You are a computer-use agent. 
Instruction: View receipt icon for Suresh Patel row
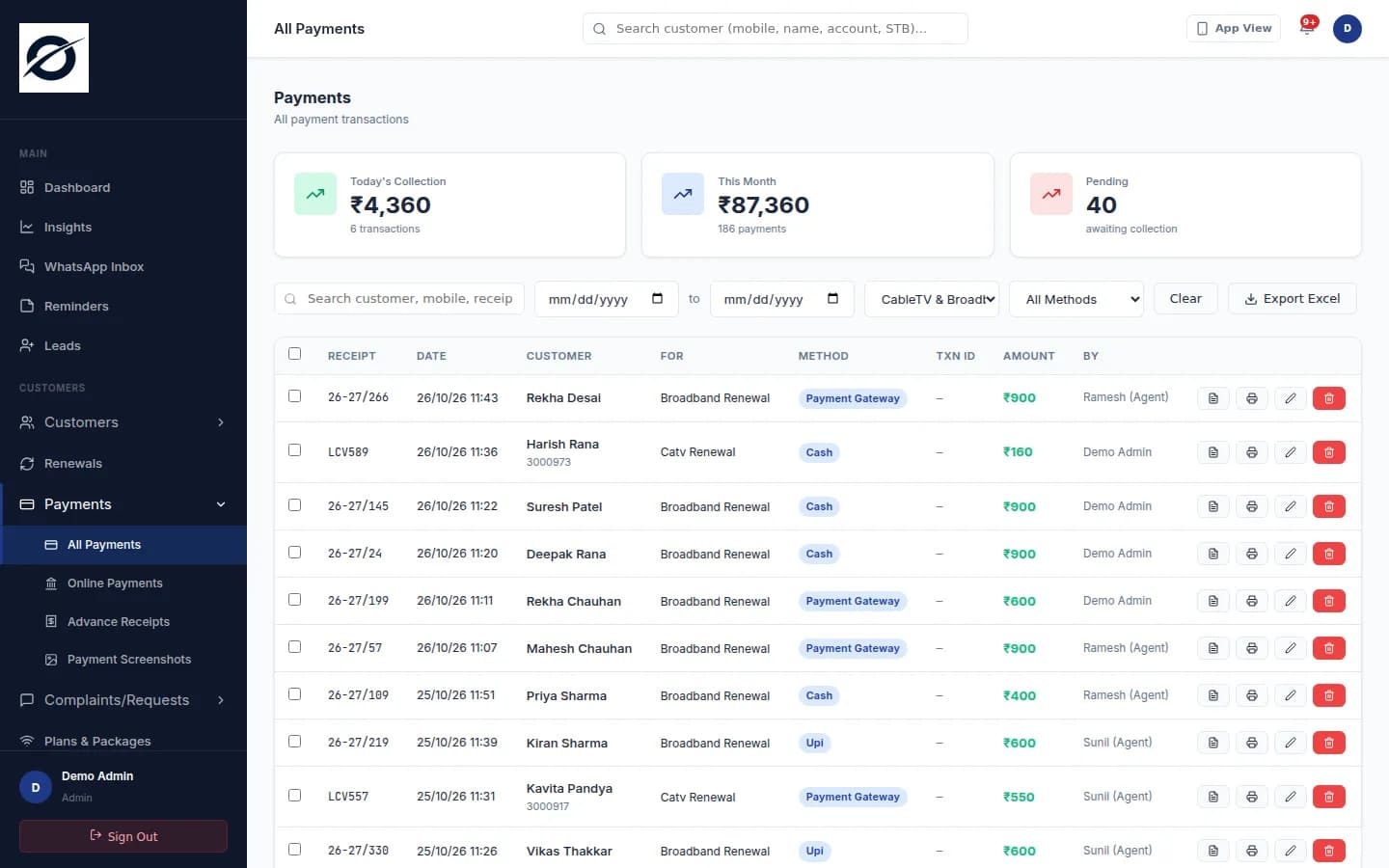(x=1213, y=506)
